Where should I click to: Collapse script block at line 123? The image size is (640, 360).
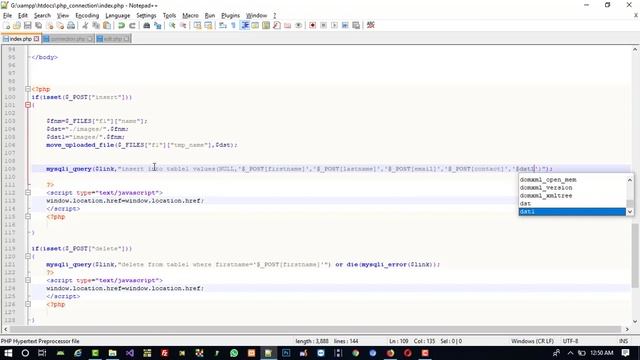(28, 280)
